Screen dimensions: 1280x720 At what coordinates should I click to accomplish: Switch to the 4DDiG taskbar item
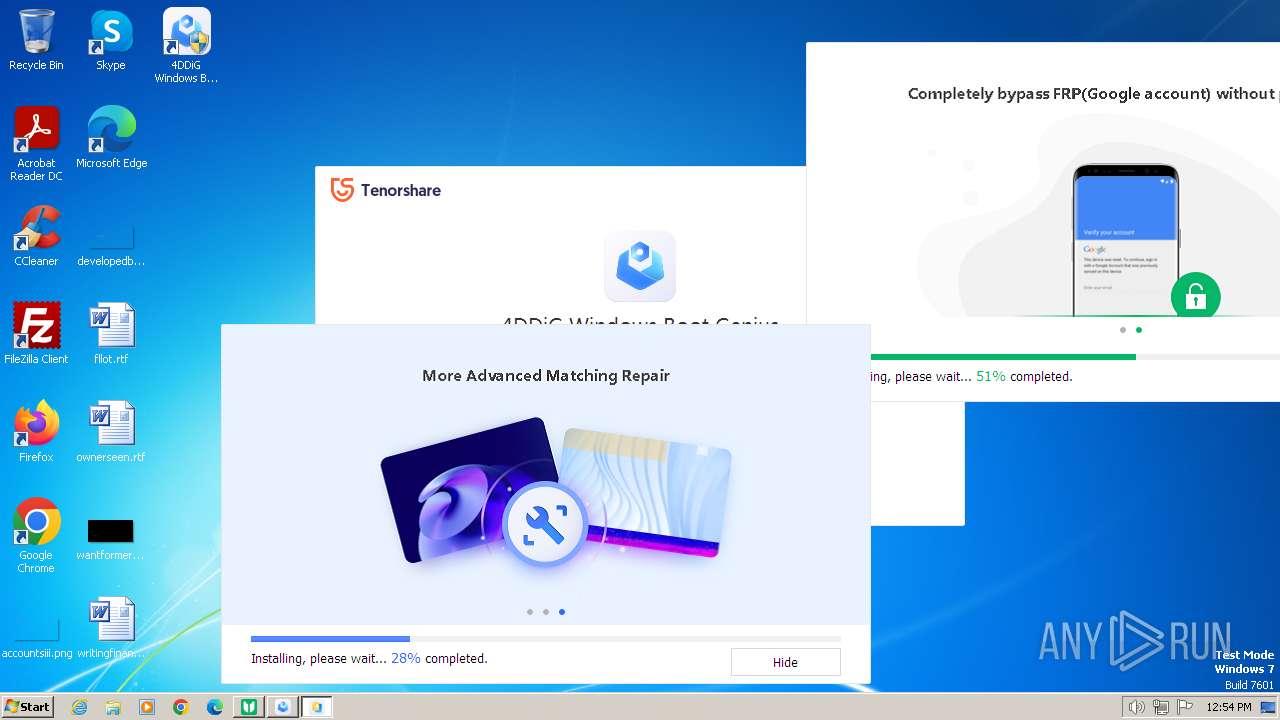(x=283, y=707)
